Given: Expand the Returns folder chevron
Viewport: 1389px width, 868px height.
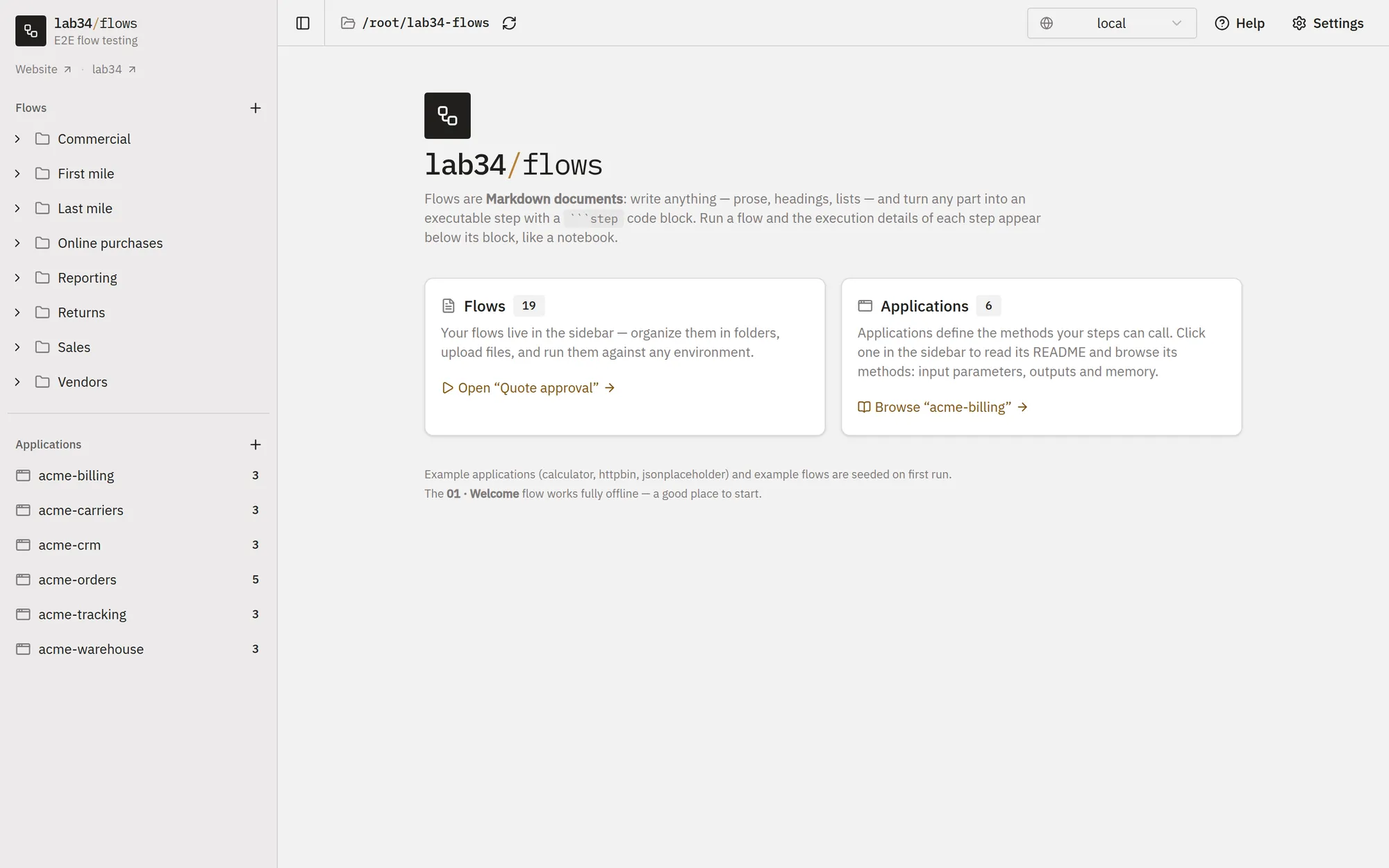Looking at the screenshot, I should pos(17,312).
